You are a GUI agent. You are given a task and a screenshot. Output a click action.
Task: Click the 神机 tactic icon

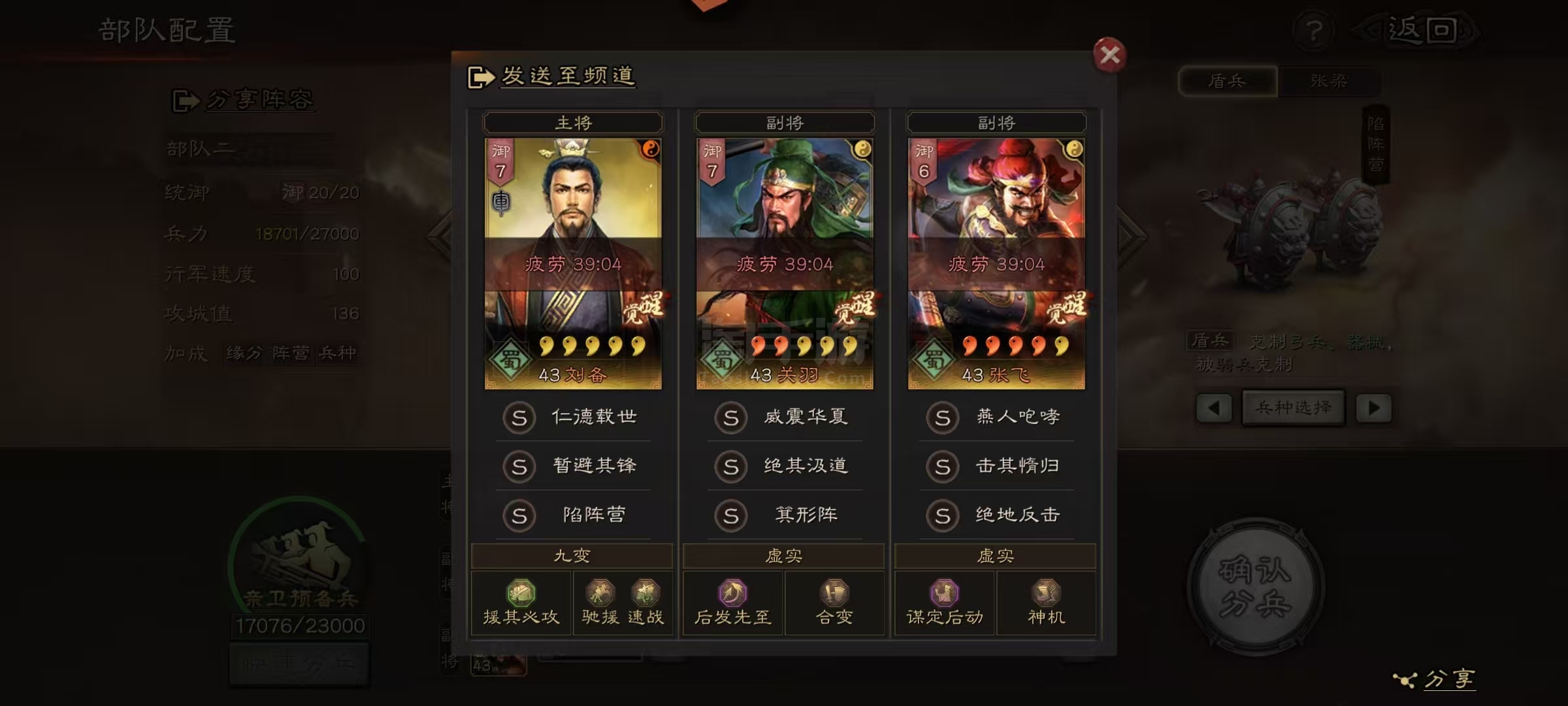coord(1046,592)
